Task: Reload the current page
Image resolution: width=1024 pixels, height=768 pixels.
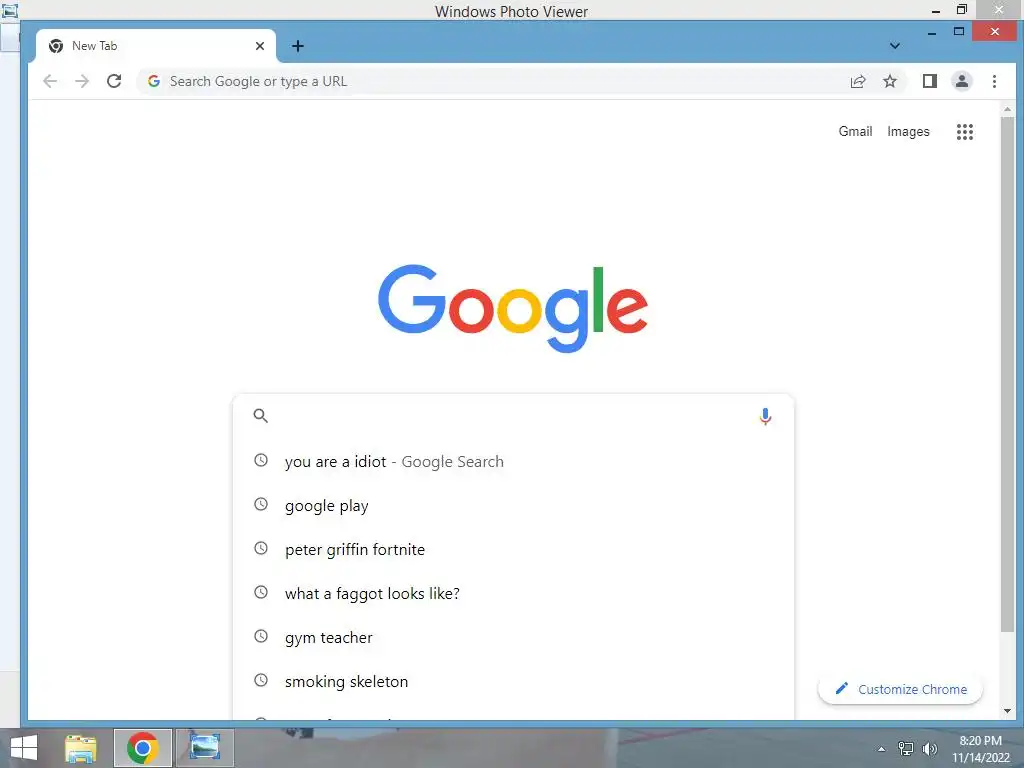Action: (x=114, y=81)
